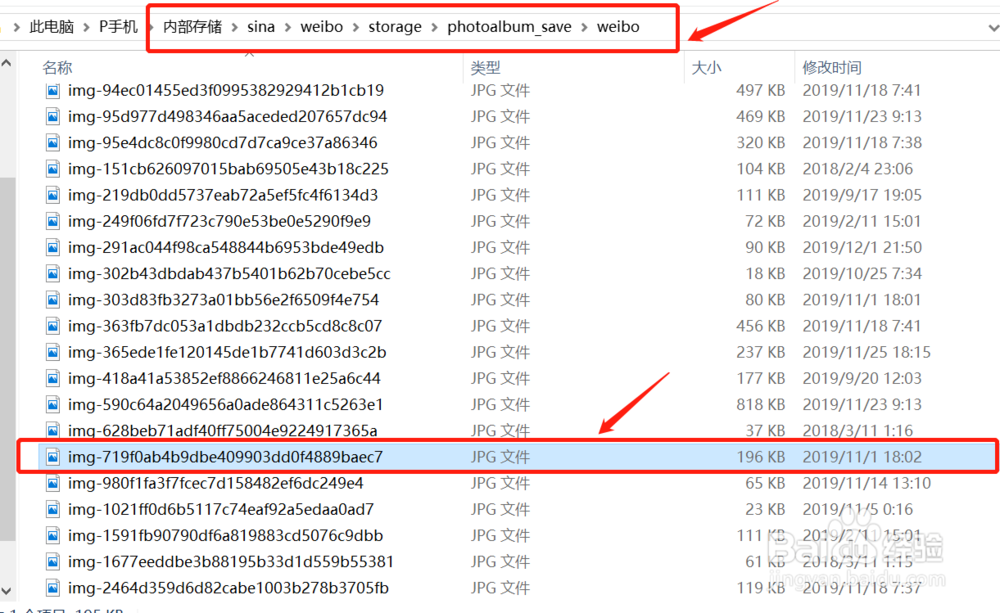The width and height of the screenshot is (1000, 613).
Task: Click the file icon of img-1677eeddbe3b88195b33d1d559b55381
Action: tap(53, 561)
